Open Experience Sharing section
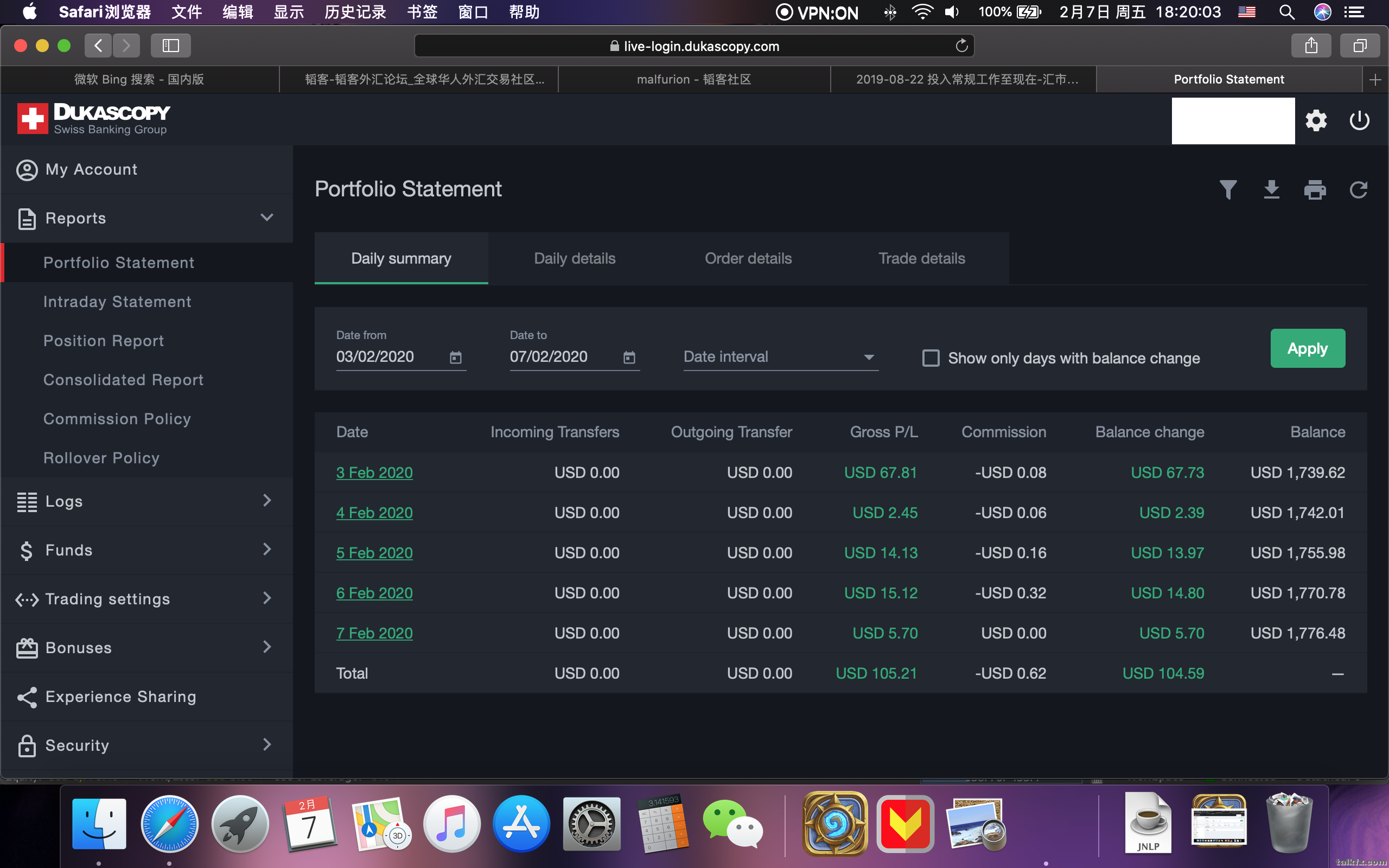 click(x=147, y=697)
